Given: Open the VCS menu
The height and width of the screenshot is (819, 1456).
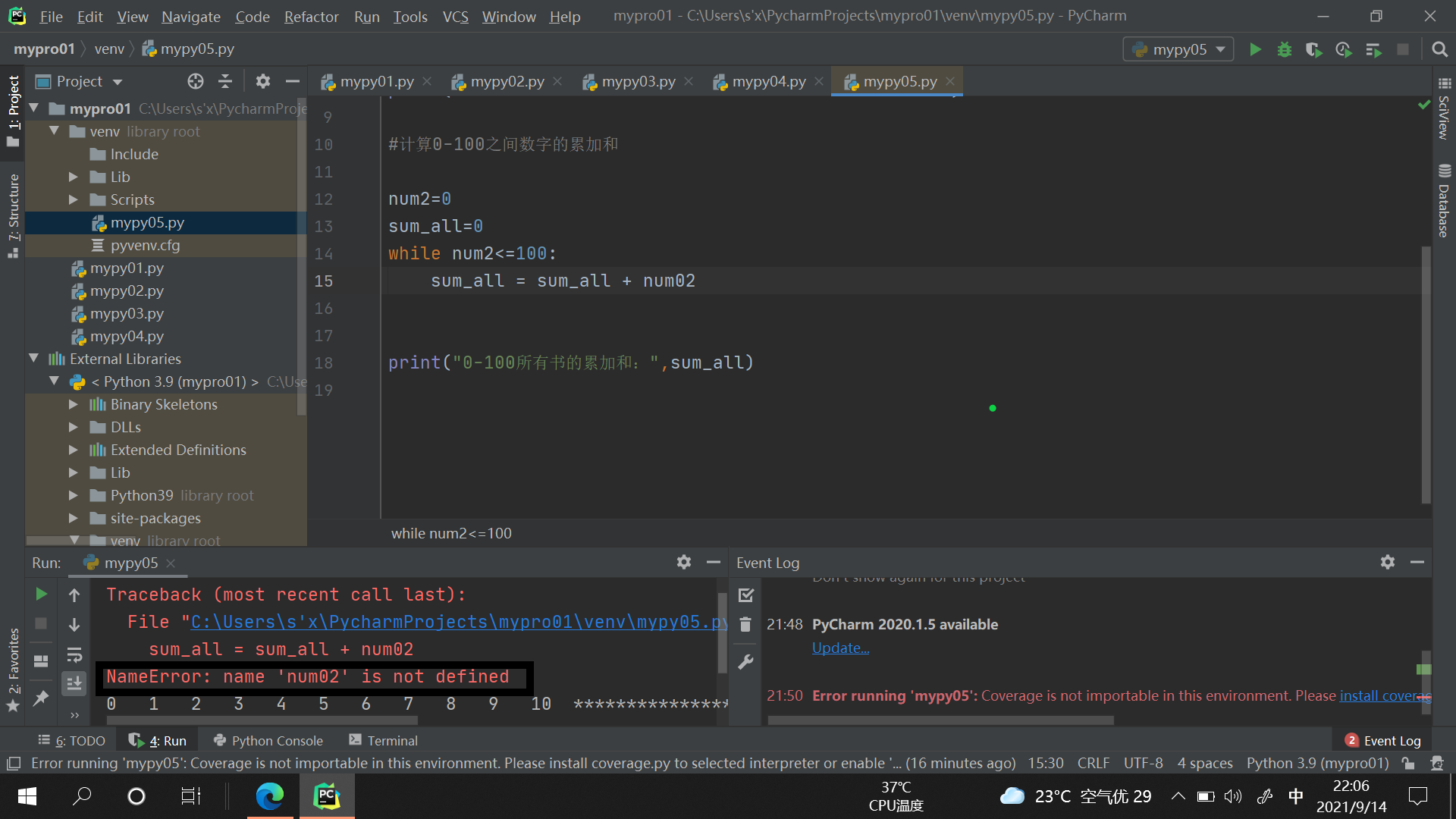Looking at the screenshot, I should coord(455,16).
